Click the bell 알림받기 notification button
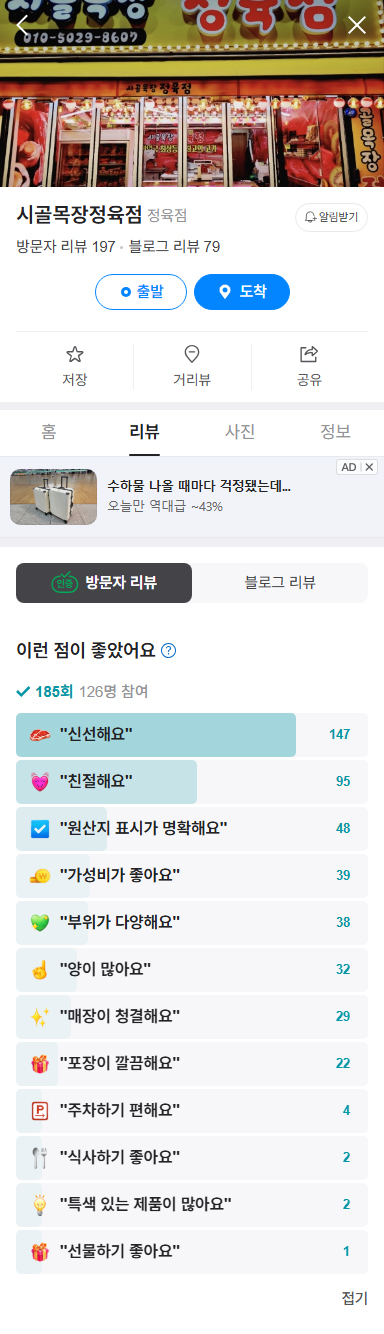384x1334 pixels. click(x=331, y=217)
